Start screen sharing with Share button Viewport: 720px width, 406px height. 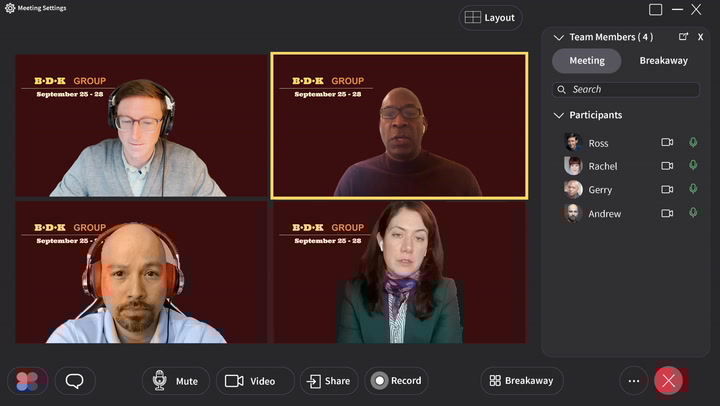(x=329, y=381)
